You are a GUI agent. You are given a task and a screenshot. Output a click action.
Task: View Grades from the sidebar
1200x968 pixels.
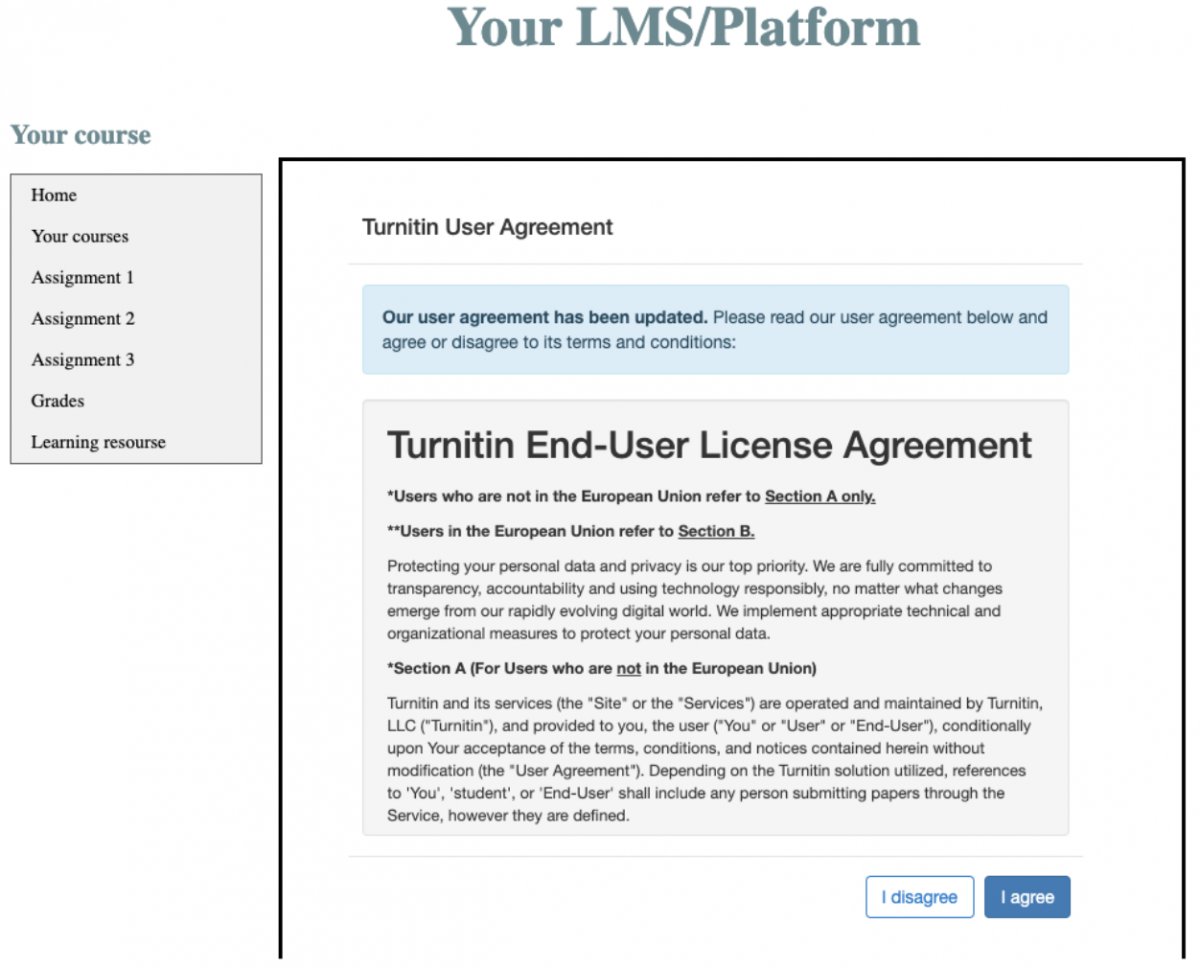[58, 400]
